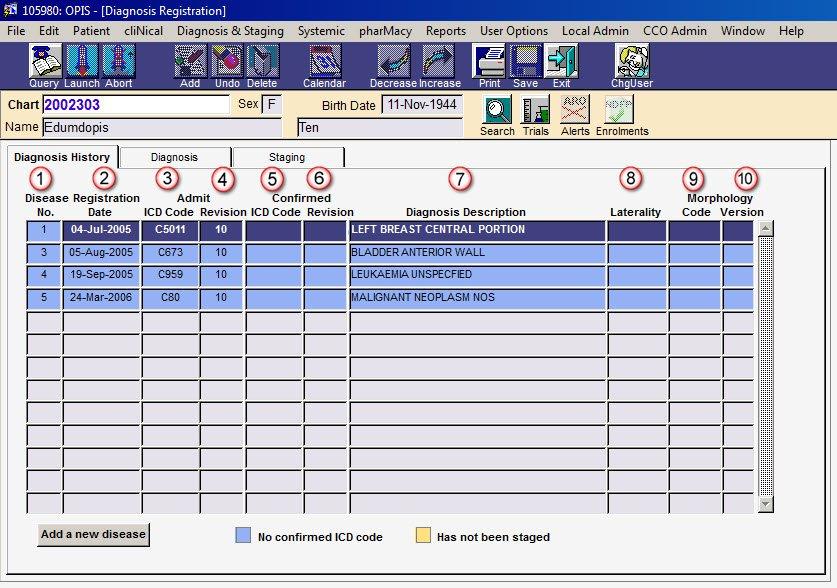Click the Undo eraser icon

point(227,61)
